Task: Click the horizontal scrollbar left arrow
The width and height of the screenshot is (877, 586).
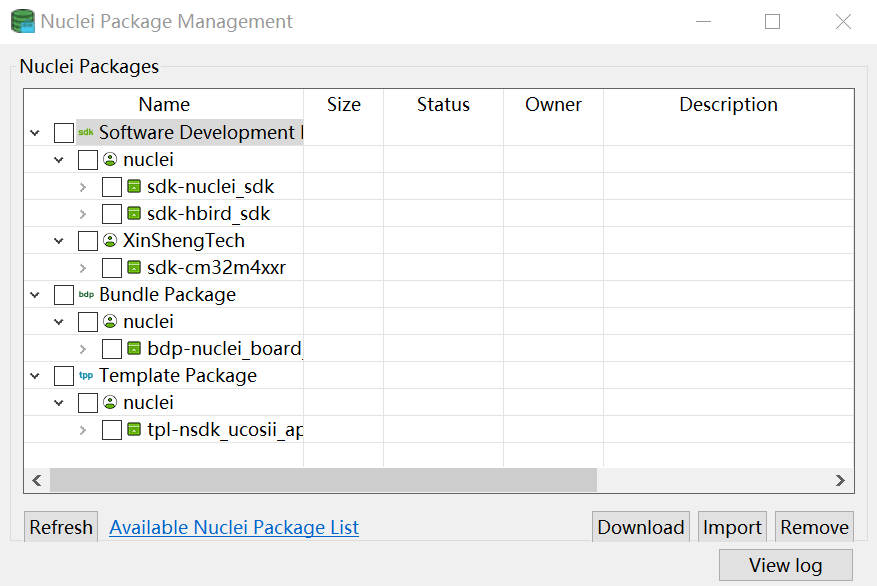Action: pos(37,480)
